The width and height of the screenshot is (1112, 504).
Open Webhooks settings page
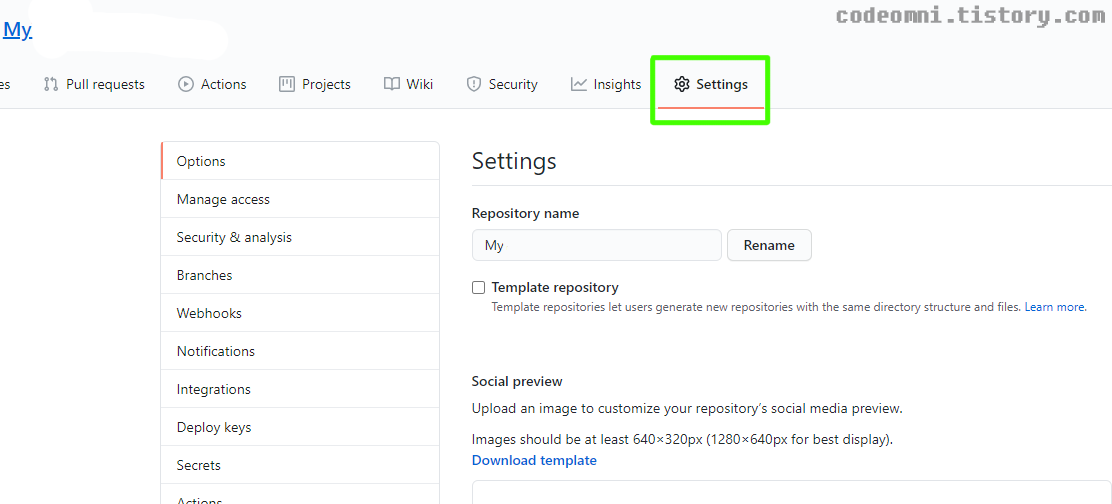click(300, 313)
